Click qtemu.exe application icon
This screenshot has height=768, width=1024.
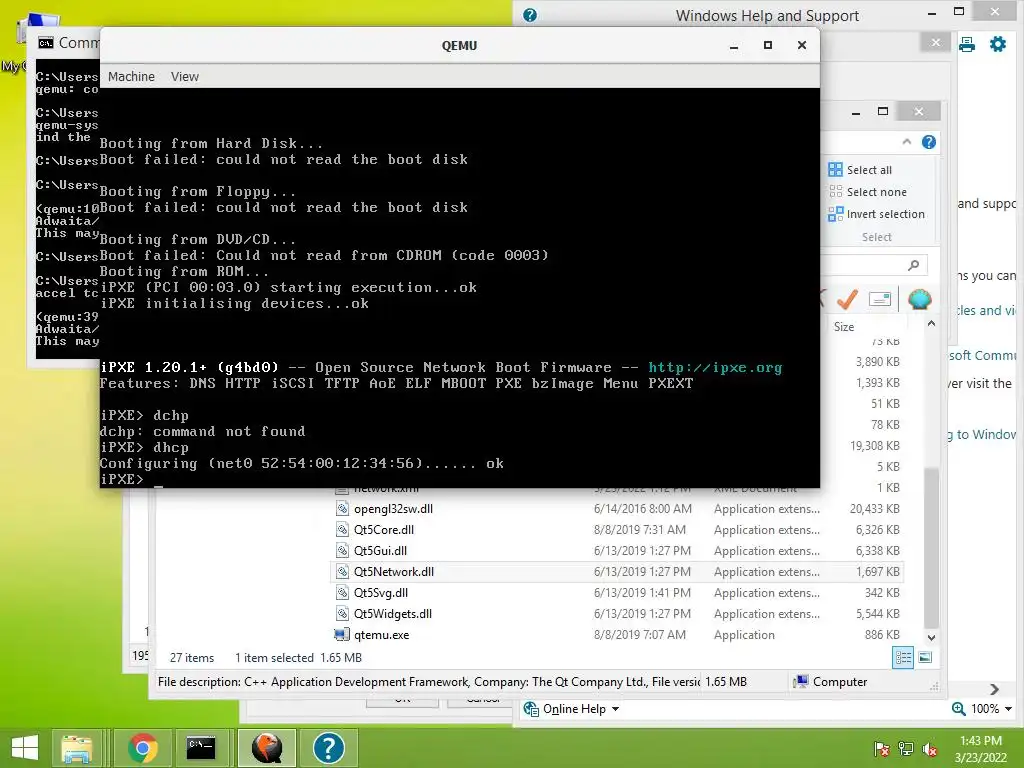click(x=342, y=635)
